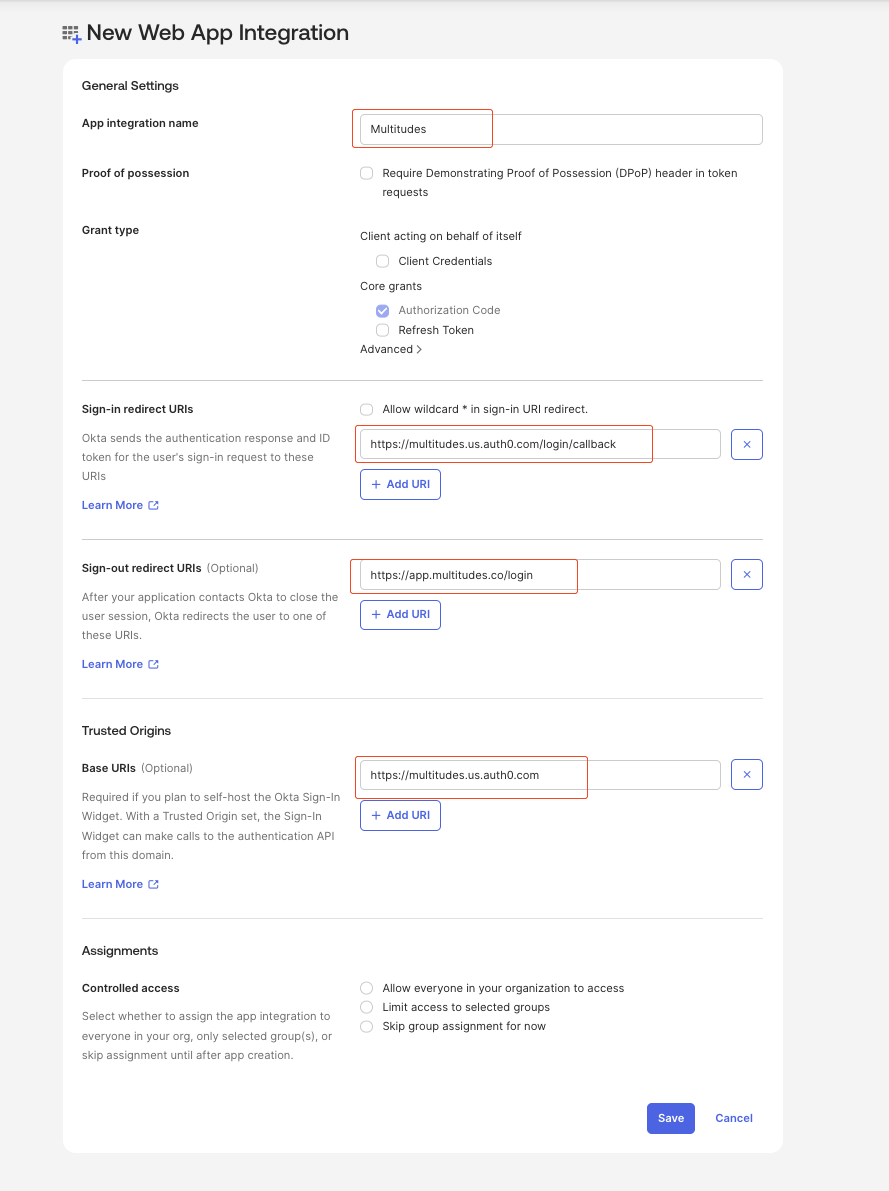Choose Limit access to selected groups
Viewport: 889px width, 1191px height.
[367, 1007]
